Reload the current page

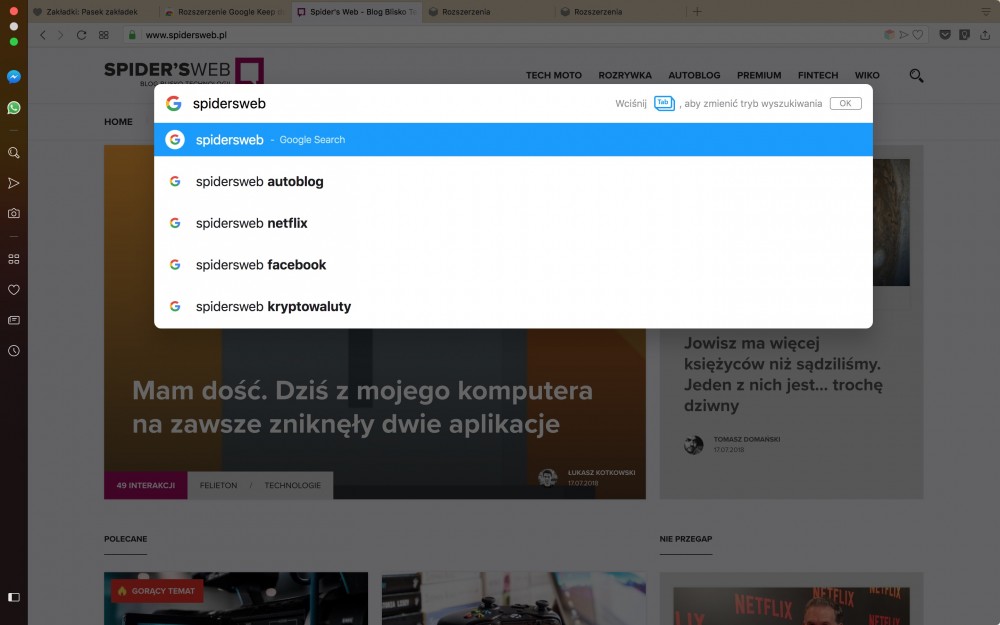(x=82, y=35)
